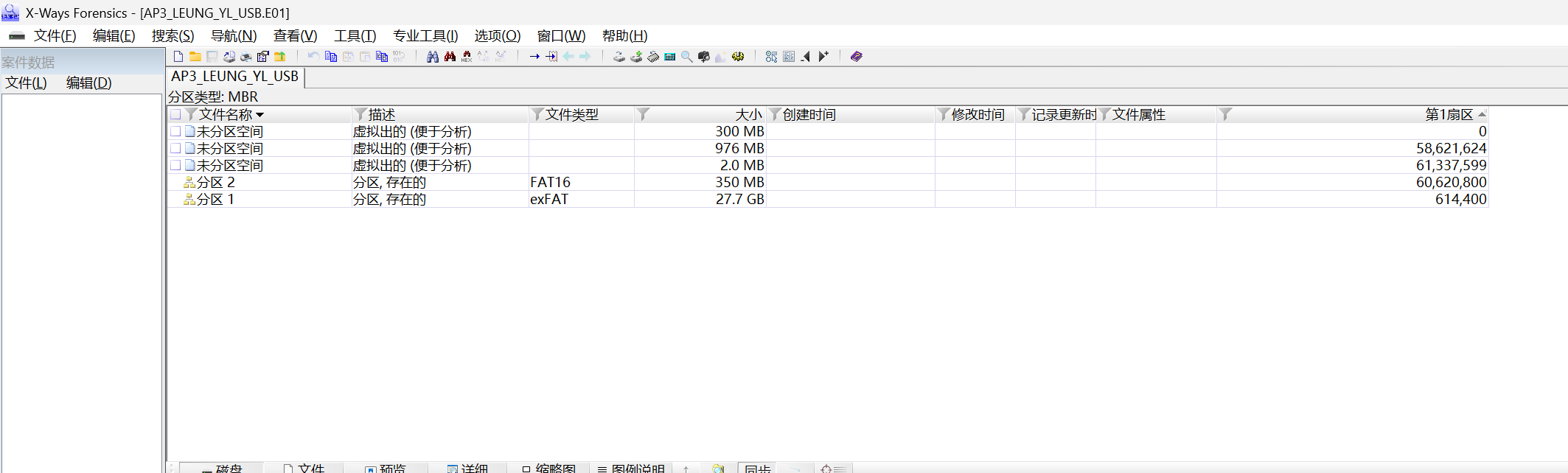
Task: Check the 300 MB 未分区空间 row checkbox
Action: tap(175, 131)
